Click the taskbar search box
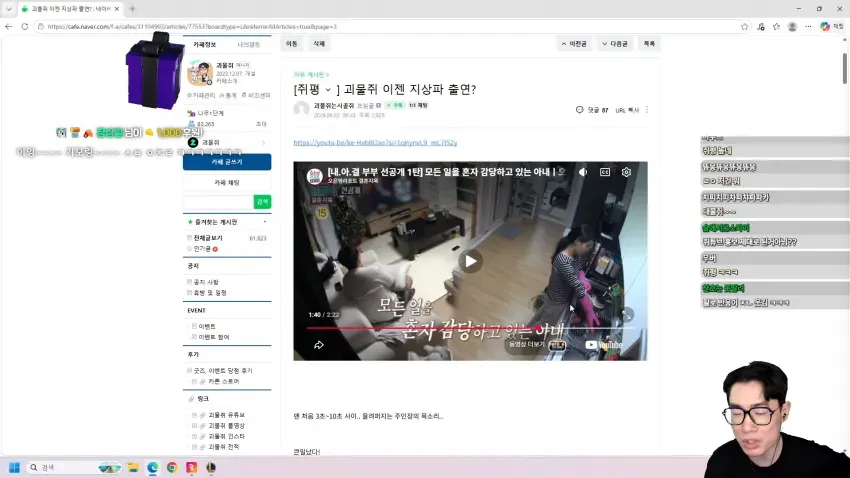Image resolution: width=850 pixels, height=478 pixels. coord(75,467)
